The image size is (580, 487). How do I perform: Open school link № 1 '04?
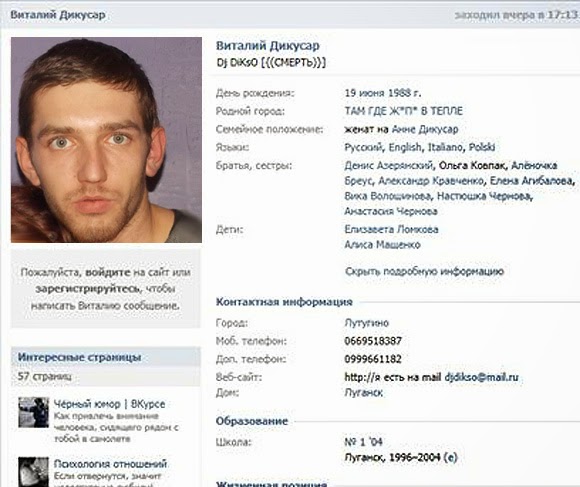click(363, 442)
